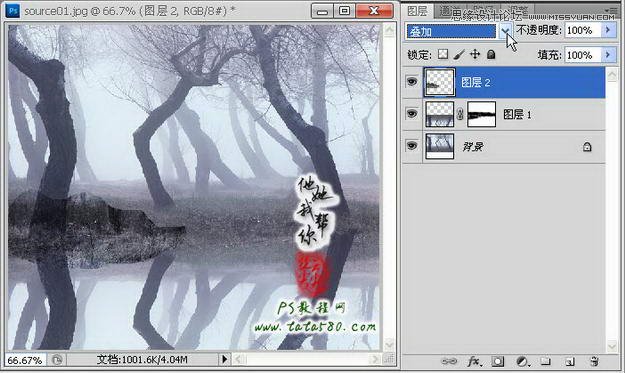This screenshot has width=625, height=373.
Task: Select the 图层 1 layer mask thumbnail
Action: click(482, 114)
